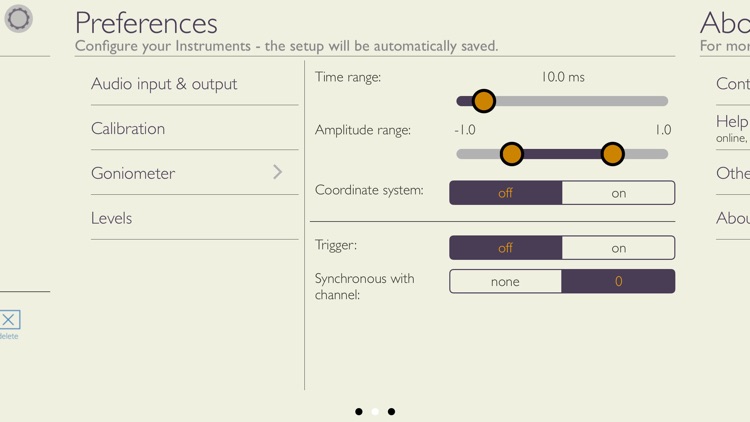Viewport: 750px width, 422px height.
Task: Set synchronous channel to none
Action: pos(506,281)
